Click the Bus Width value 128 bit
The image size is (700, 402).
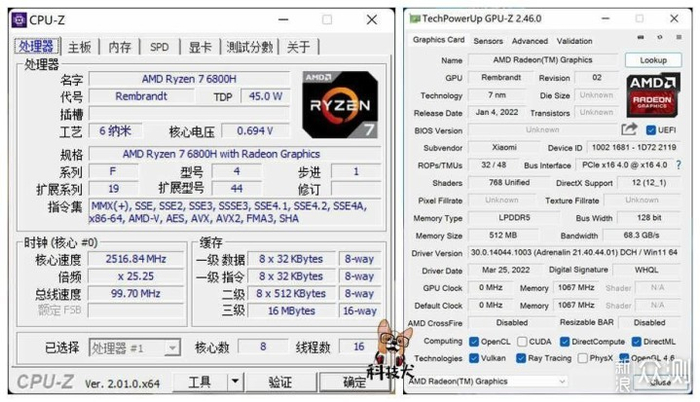[649, 218]
